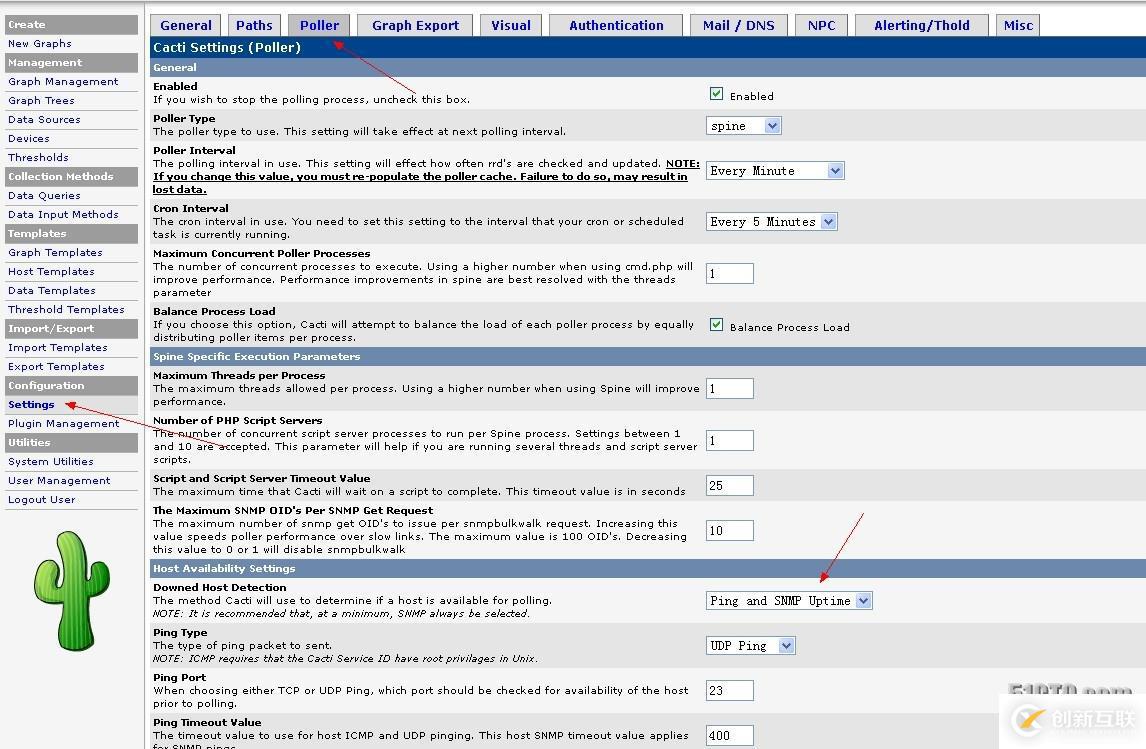
Task: Open Graph Management in the sidebar
Action: (x=62, y=81)
